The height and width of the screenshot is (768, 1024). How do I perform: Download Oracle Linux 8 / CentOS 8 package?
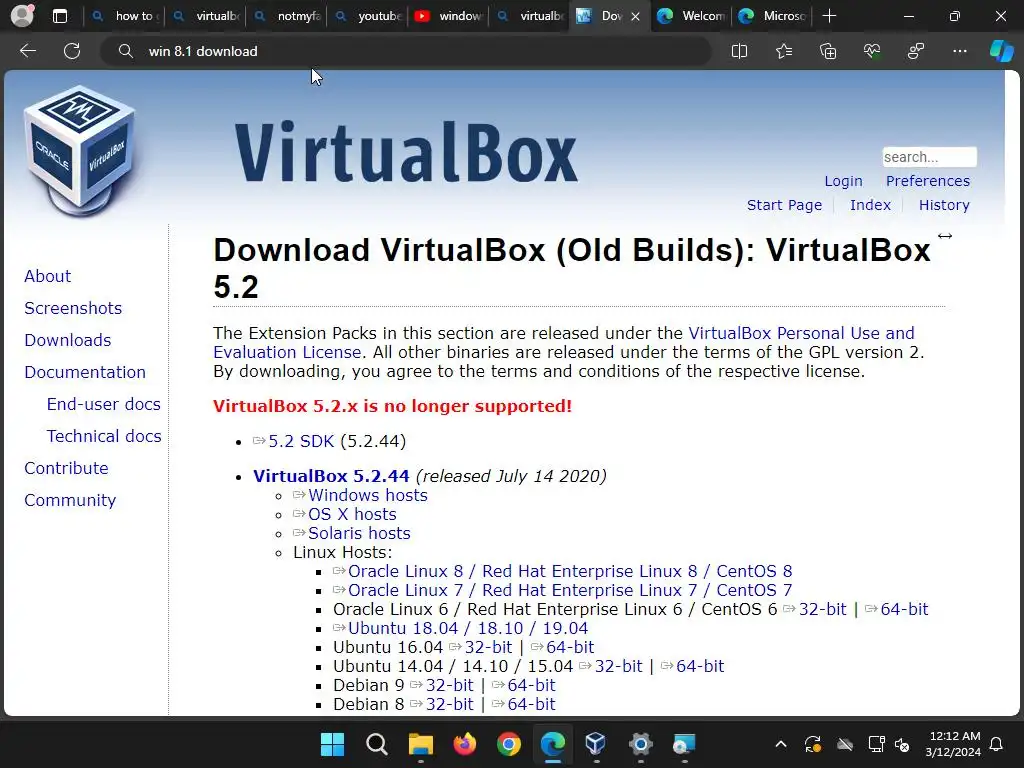tap(570, 571)
